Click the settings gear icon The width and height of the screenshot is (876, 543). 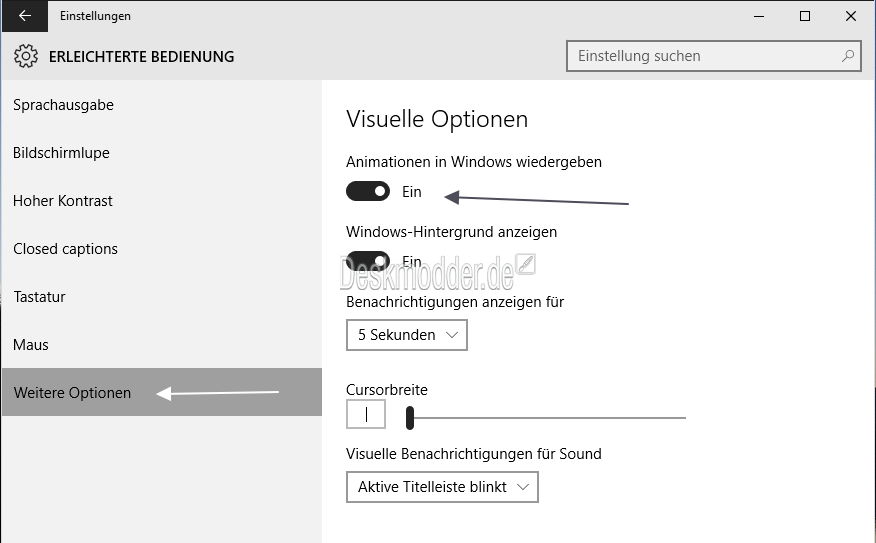(26, 56)
